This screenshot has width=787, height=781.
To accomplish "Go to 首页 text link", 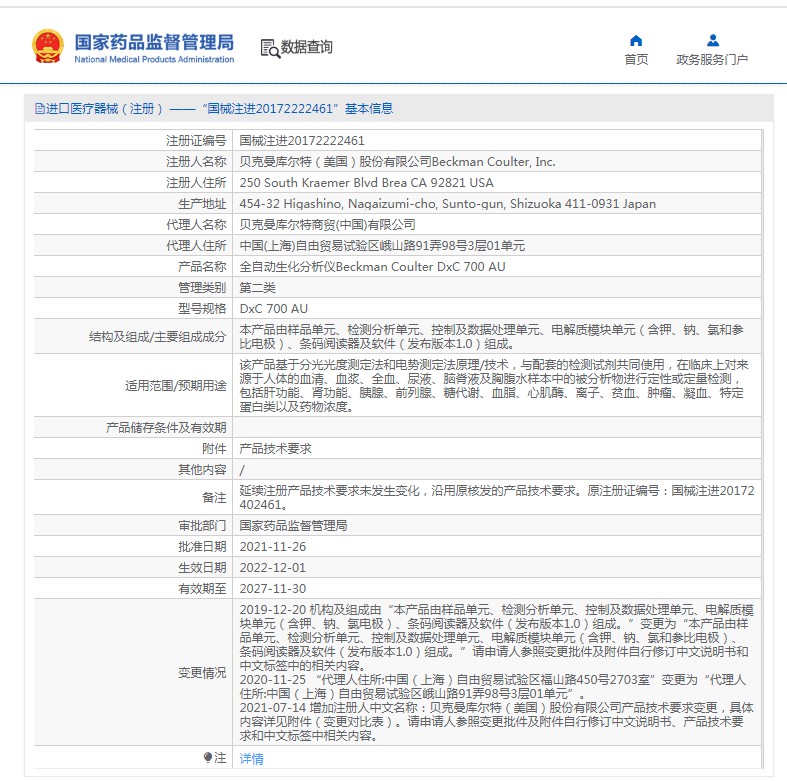I will (636, 59).
